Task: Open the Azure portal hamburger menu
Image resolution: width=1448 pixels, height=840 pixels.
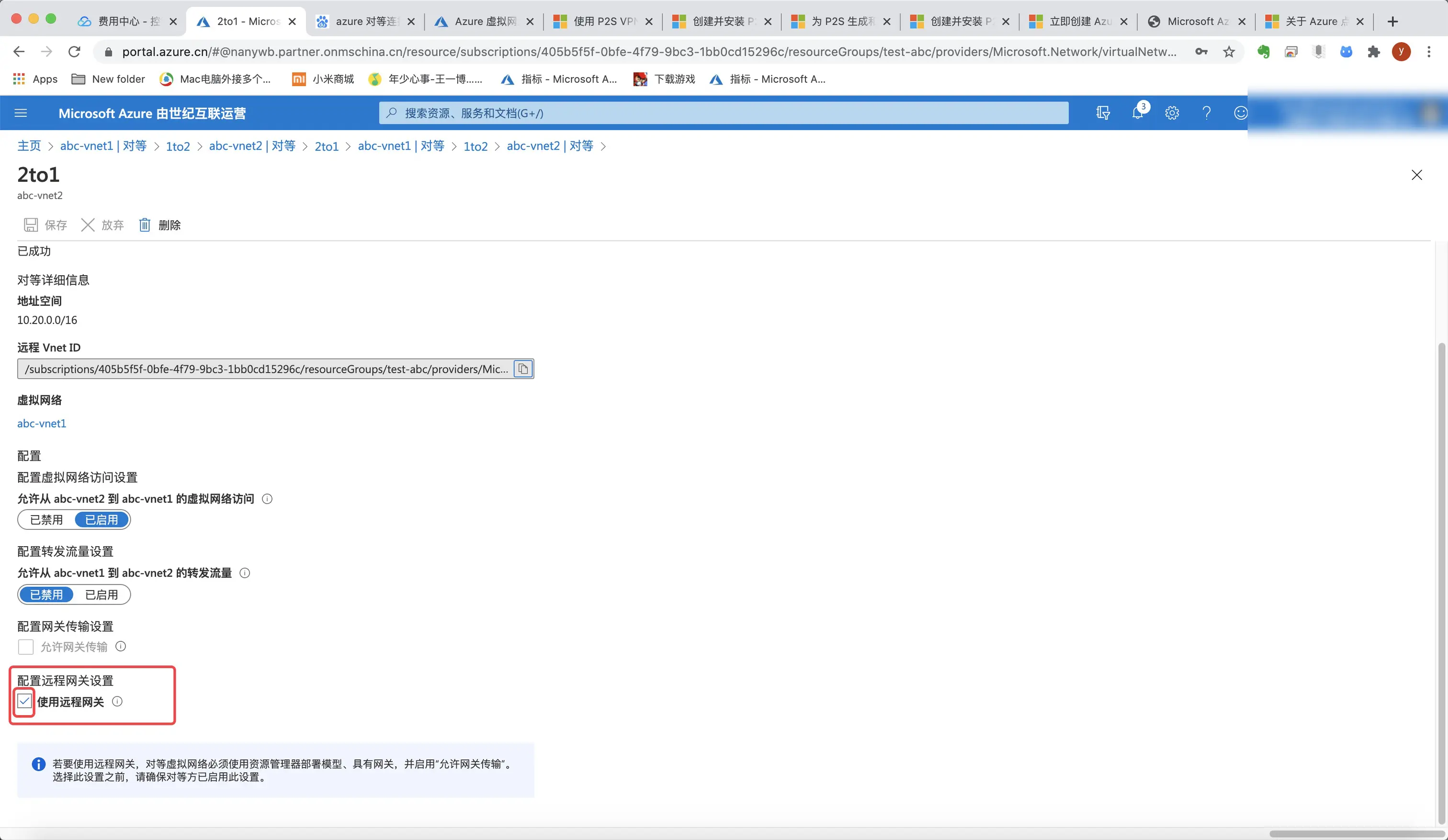Action: click(21, 113)
